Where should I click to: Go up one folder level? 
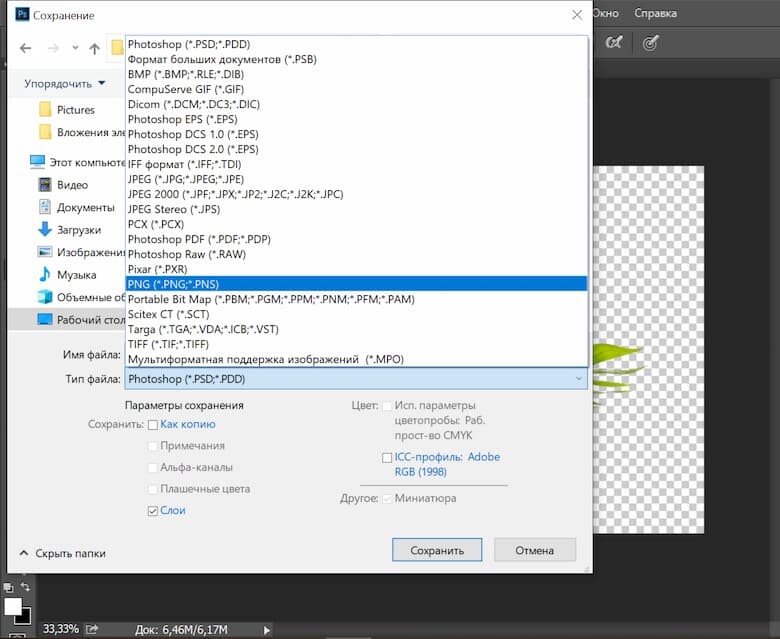[x=94, y=48]
